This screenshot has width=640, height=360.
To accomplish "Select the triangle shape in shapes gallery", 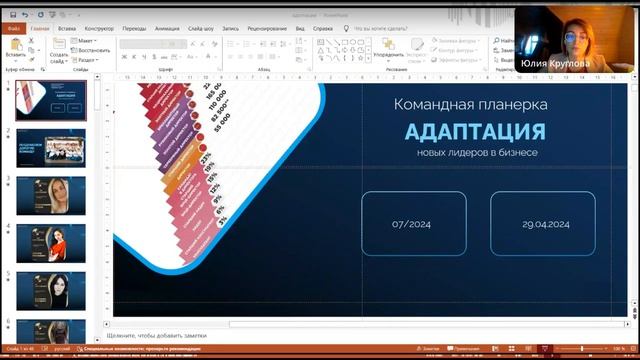I will (320, 50).
